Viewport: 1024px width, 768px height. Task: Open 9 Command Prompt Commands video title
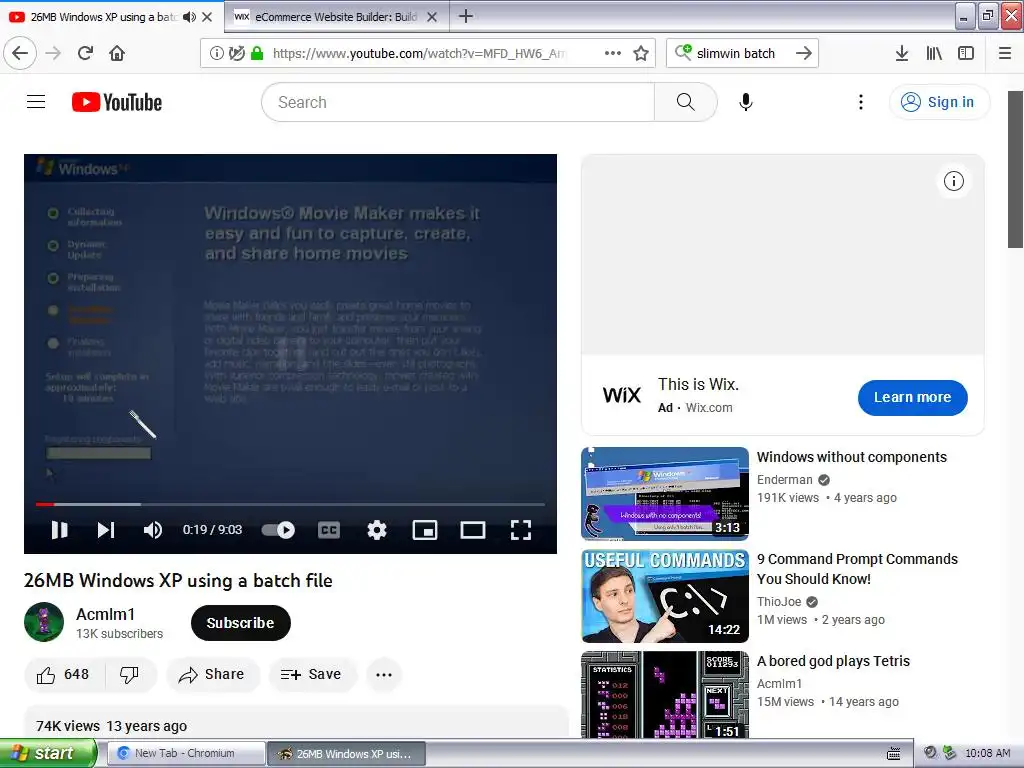[857, 569]
